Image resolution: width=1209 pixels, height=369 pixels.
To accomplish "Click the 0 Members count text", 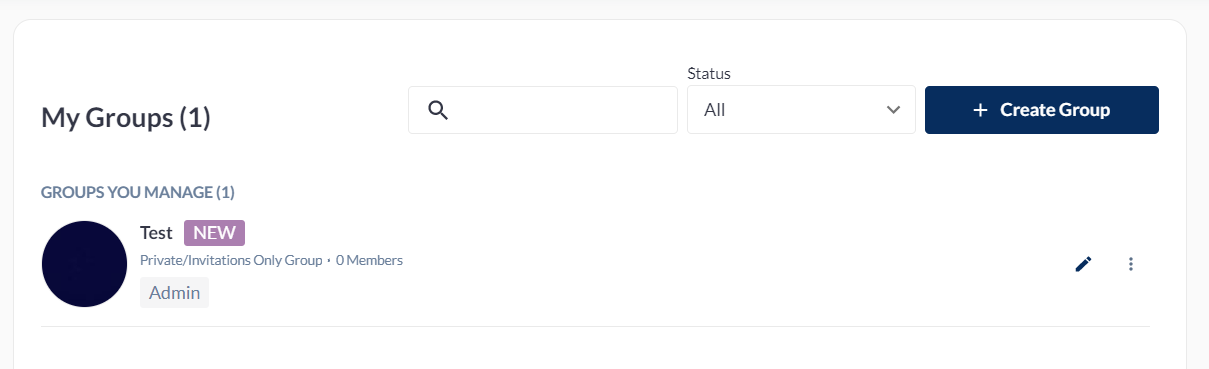I will point(369,260).
